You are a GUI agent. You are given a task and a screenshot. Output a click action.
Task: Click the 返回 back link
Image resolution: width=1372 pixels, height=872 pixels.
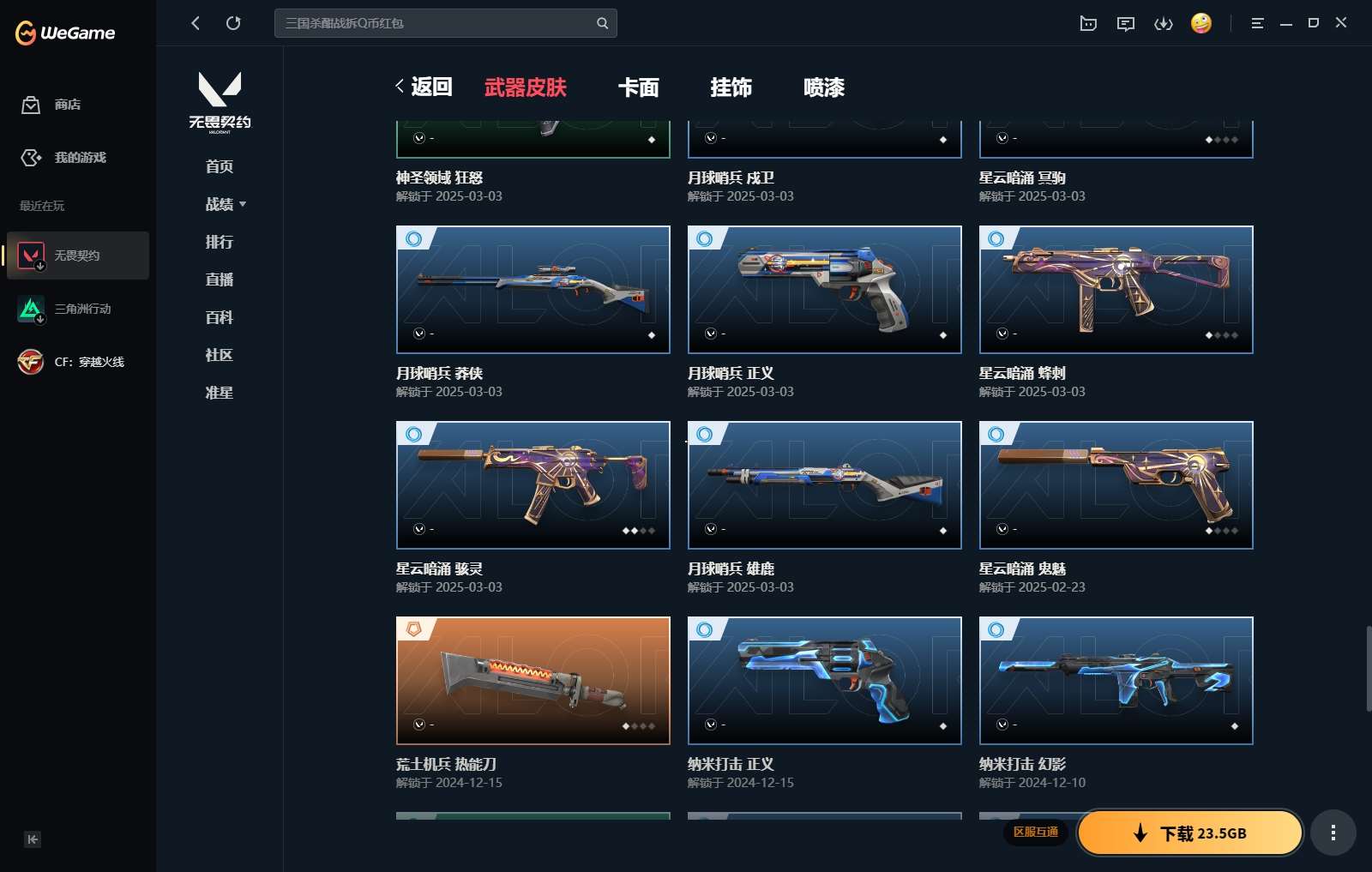[x=424, y=87]
